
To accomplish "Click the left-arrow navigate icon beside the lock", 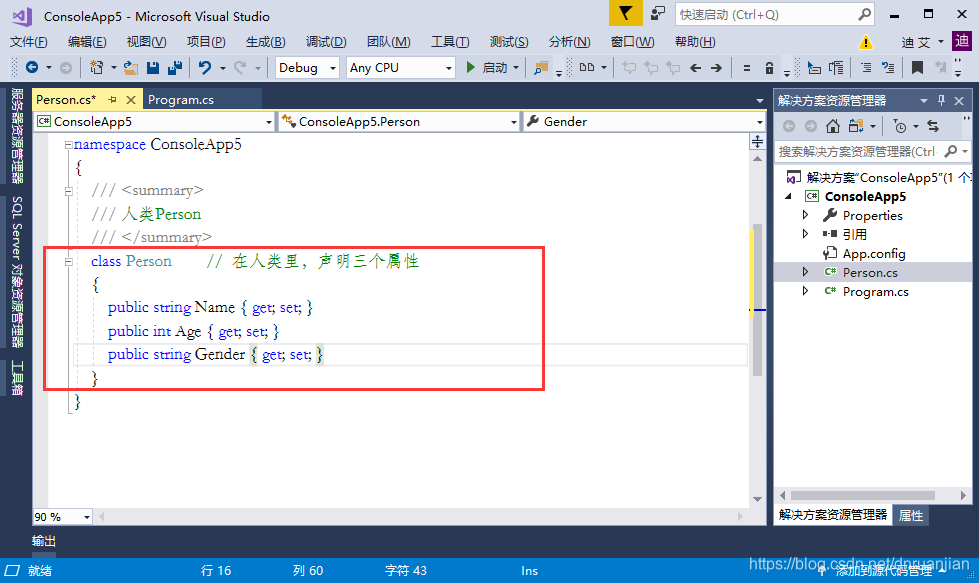I will tap(696, 68).
